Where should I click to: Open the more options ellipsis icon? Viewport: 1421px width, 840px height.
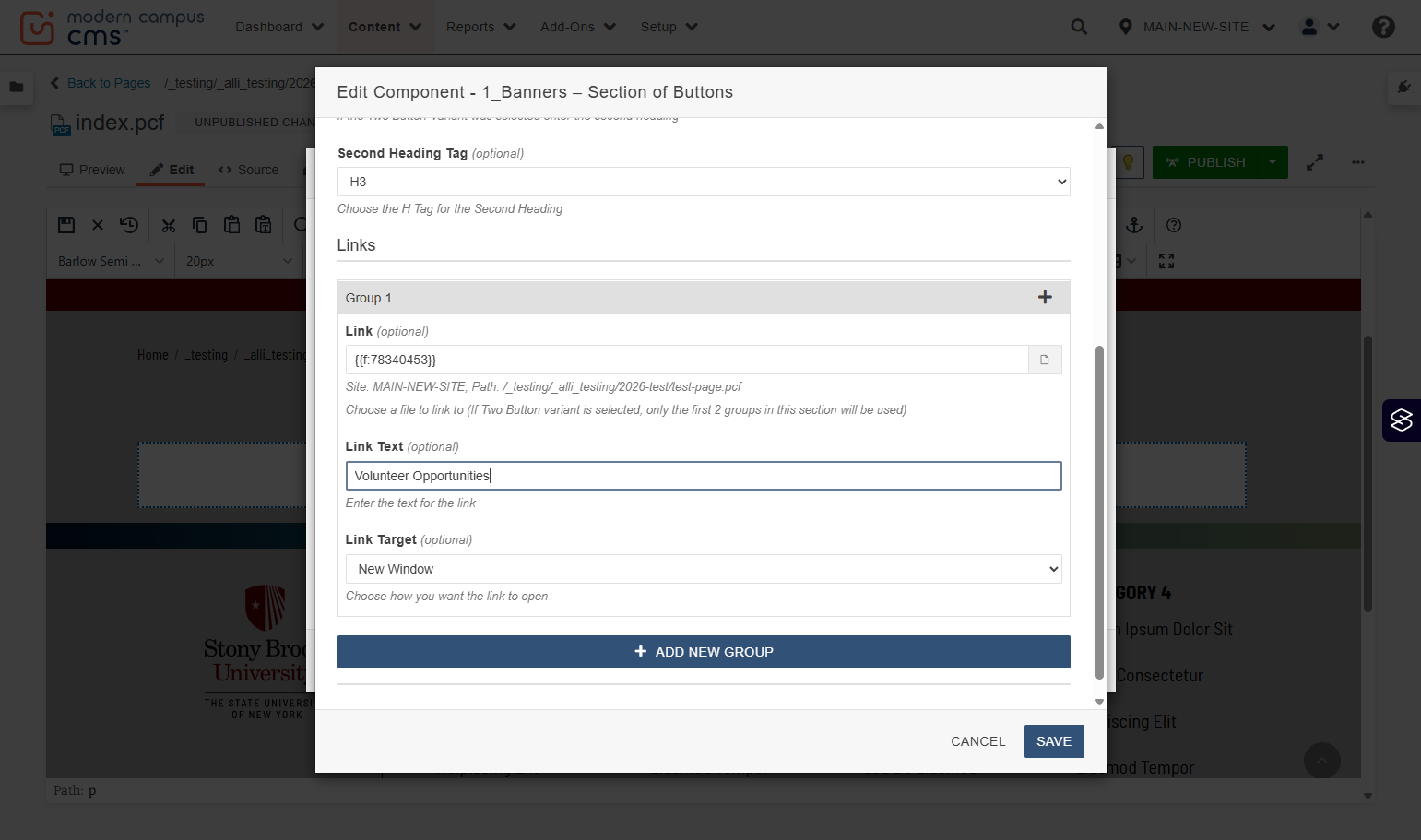click(x=1358, y=162)
